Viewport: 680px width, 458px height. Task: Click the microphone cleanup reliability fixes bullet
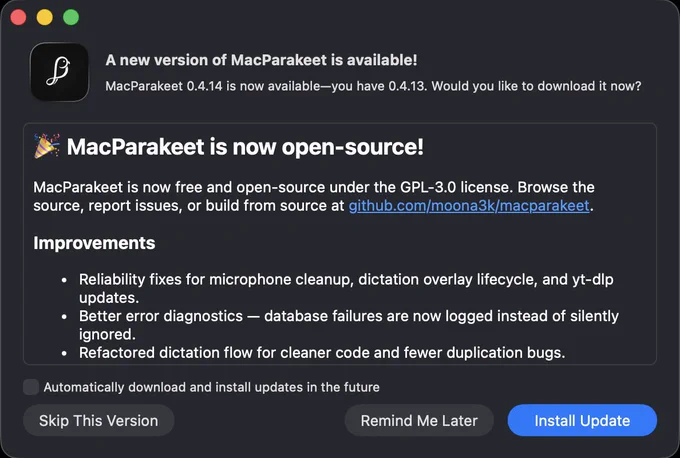click(346, 288)
